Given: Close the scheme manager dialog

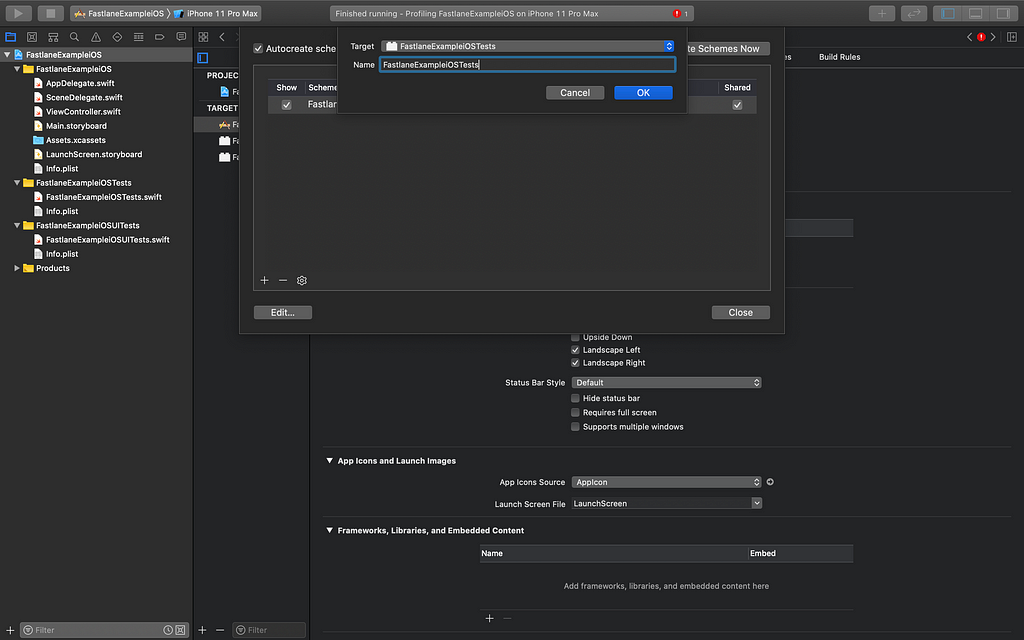Looking at the screenshot, I should pos(741,313).
